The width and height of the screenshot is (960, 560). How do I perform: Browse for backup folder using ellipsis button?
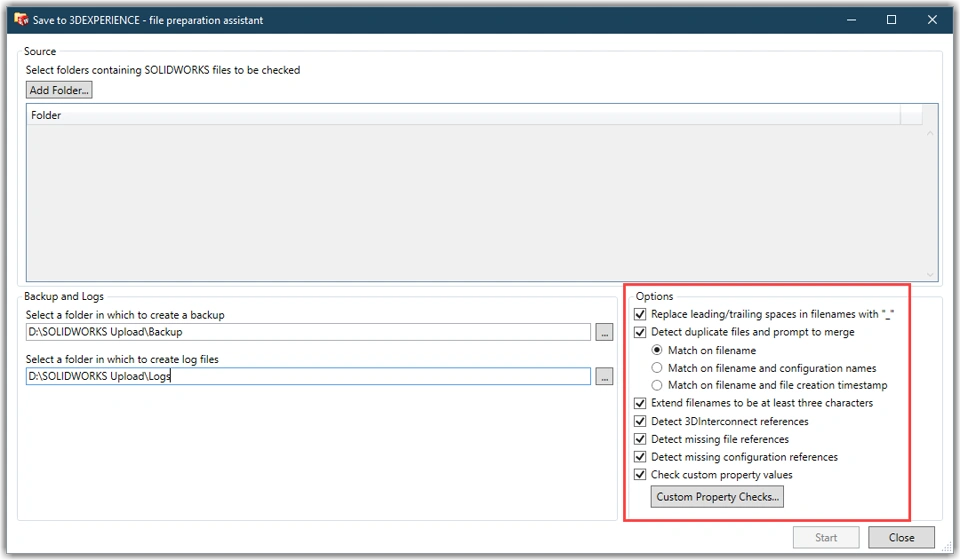tap(604, 332)
